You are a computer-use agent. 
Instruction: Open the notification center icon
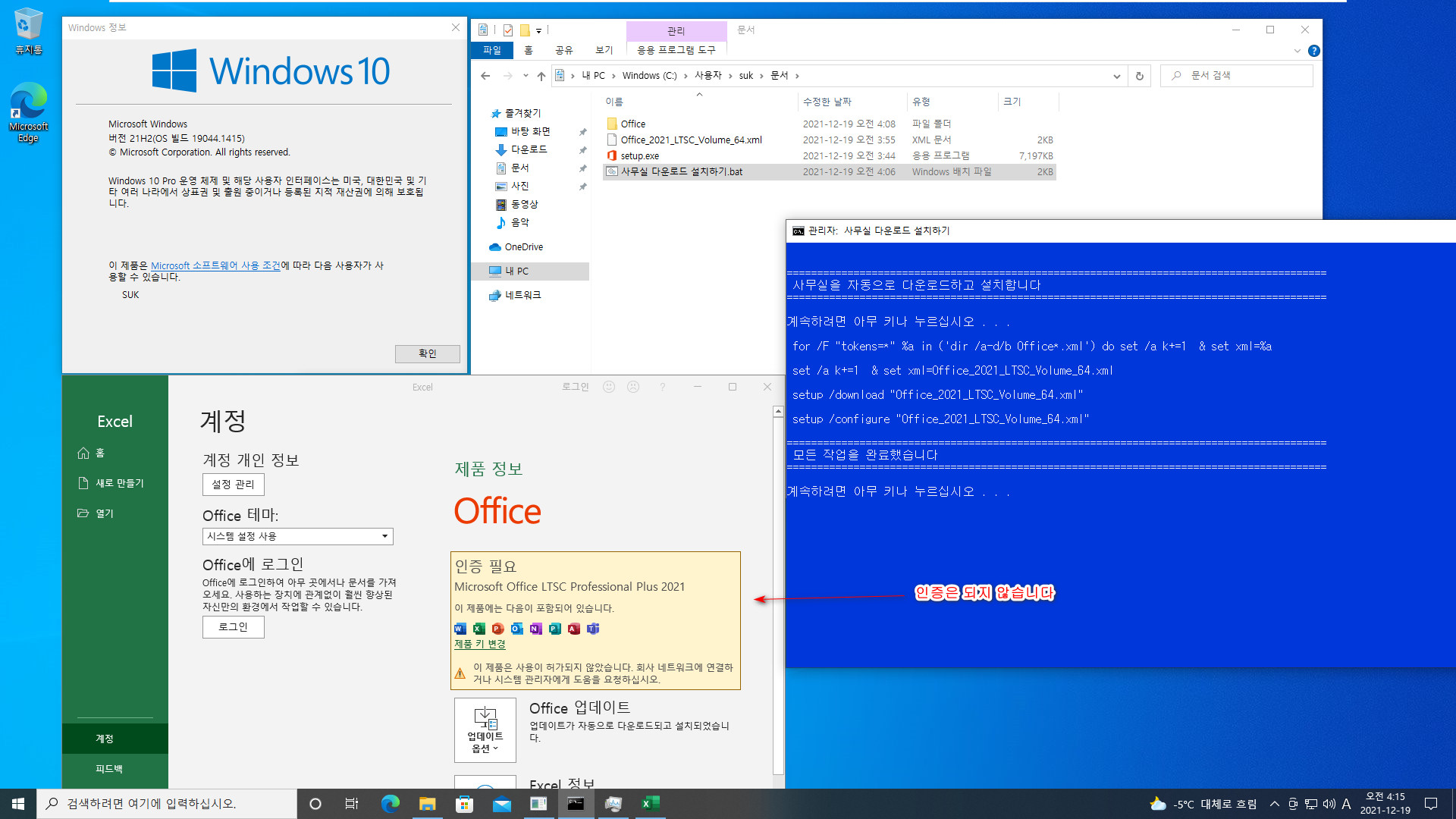coord(1432,804)
